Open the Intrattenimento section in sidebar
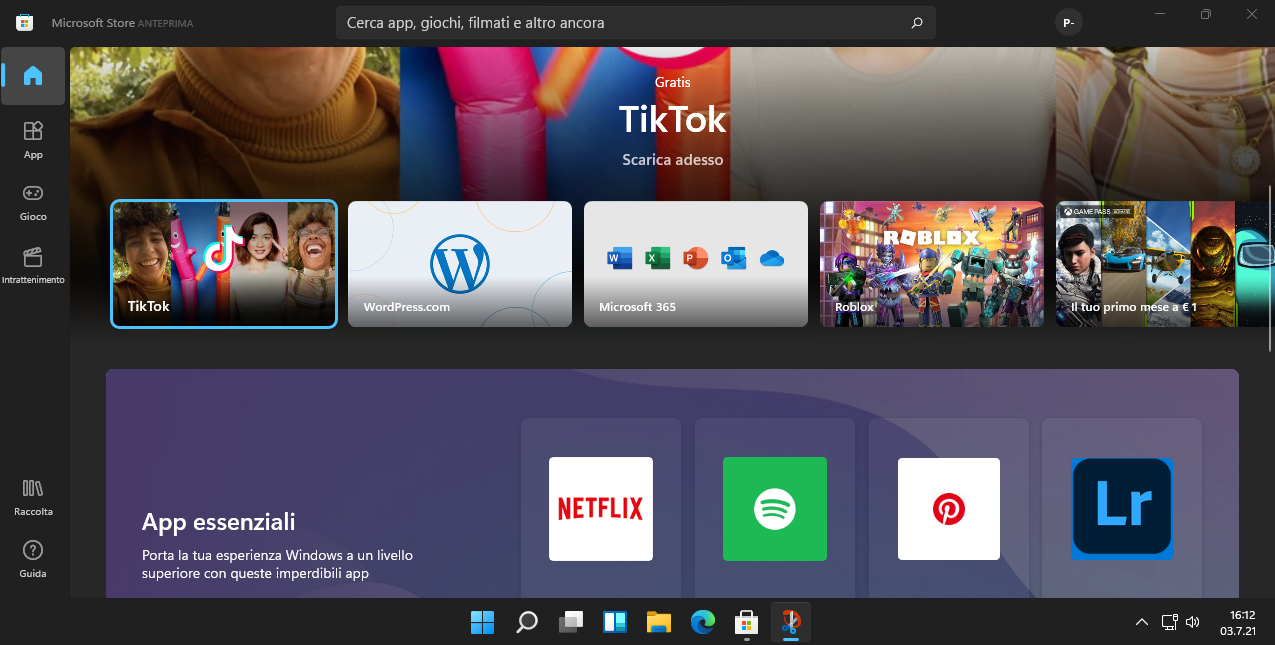This screenshot has height=645, width=1275. 33,264
